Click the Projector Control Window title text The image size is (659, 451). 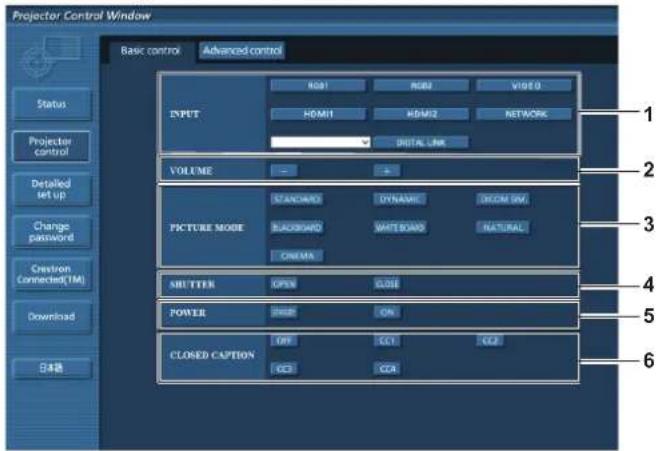(82, 16)
